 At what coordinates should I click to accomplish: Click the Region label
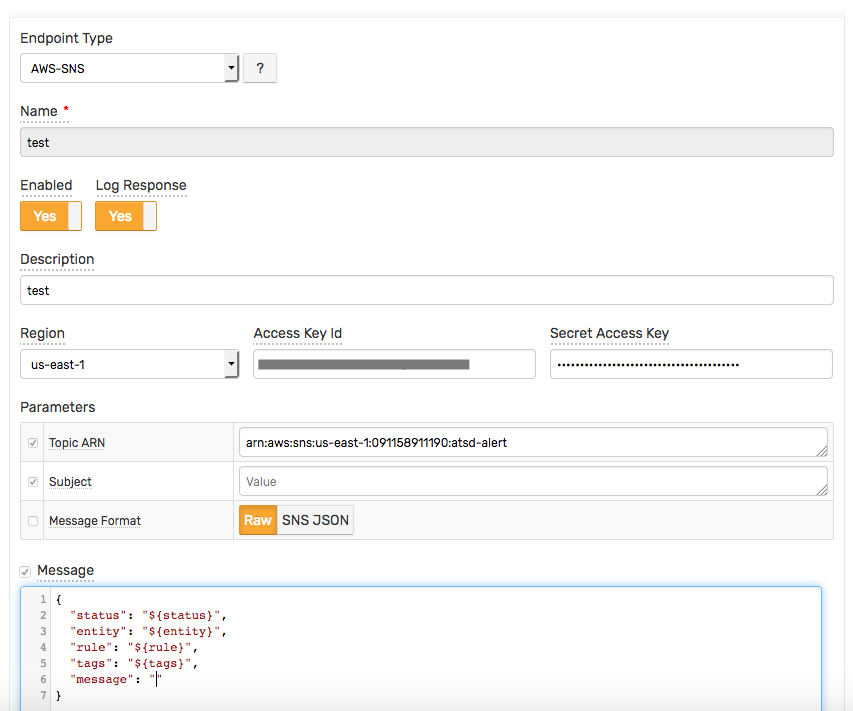tap(42, 333)
